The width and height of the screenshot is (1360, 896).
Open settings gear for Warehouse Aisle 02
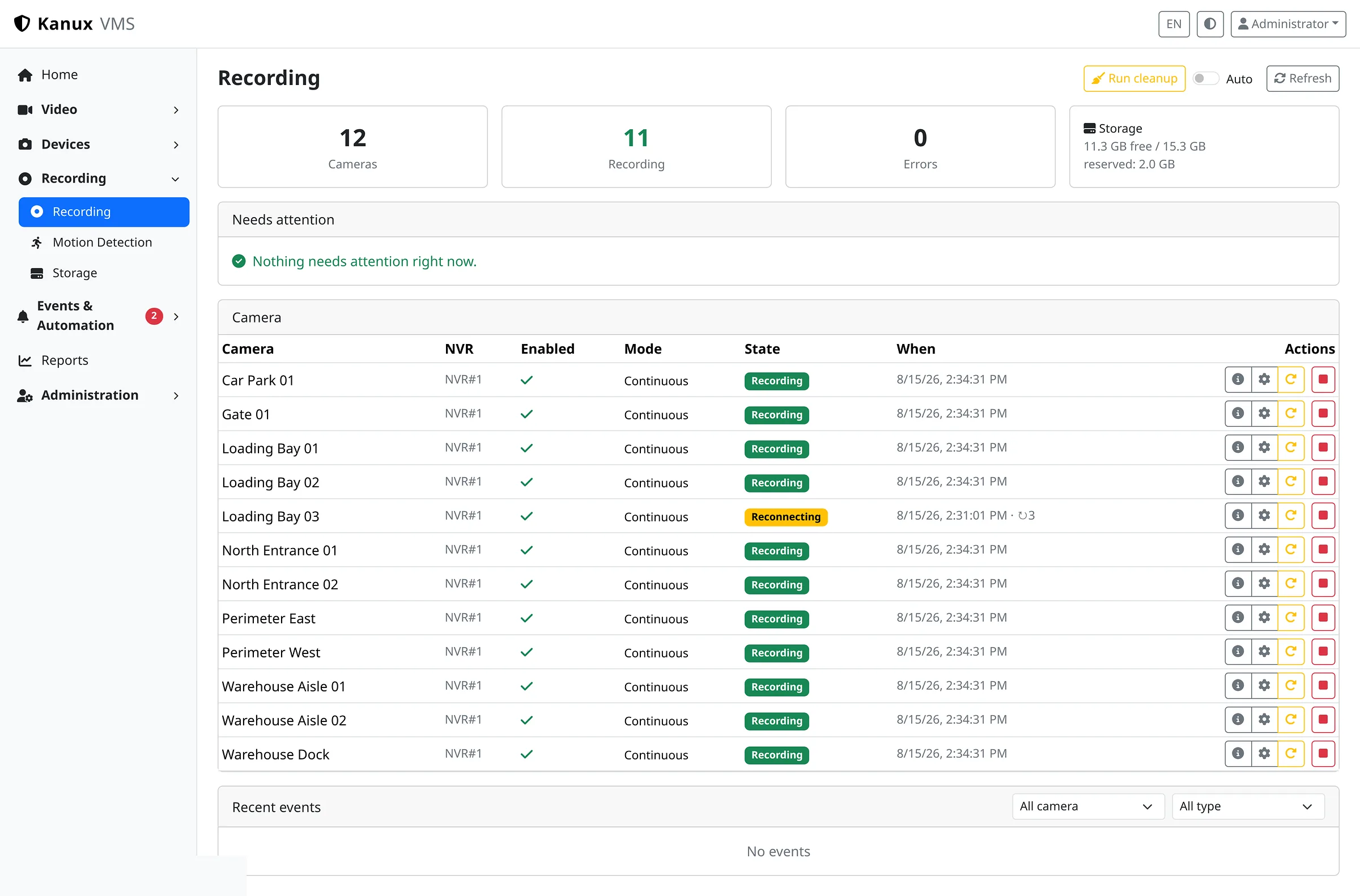click(1264, 719)
